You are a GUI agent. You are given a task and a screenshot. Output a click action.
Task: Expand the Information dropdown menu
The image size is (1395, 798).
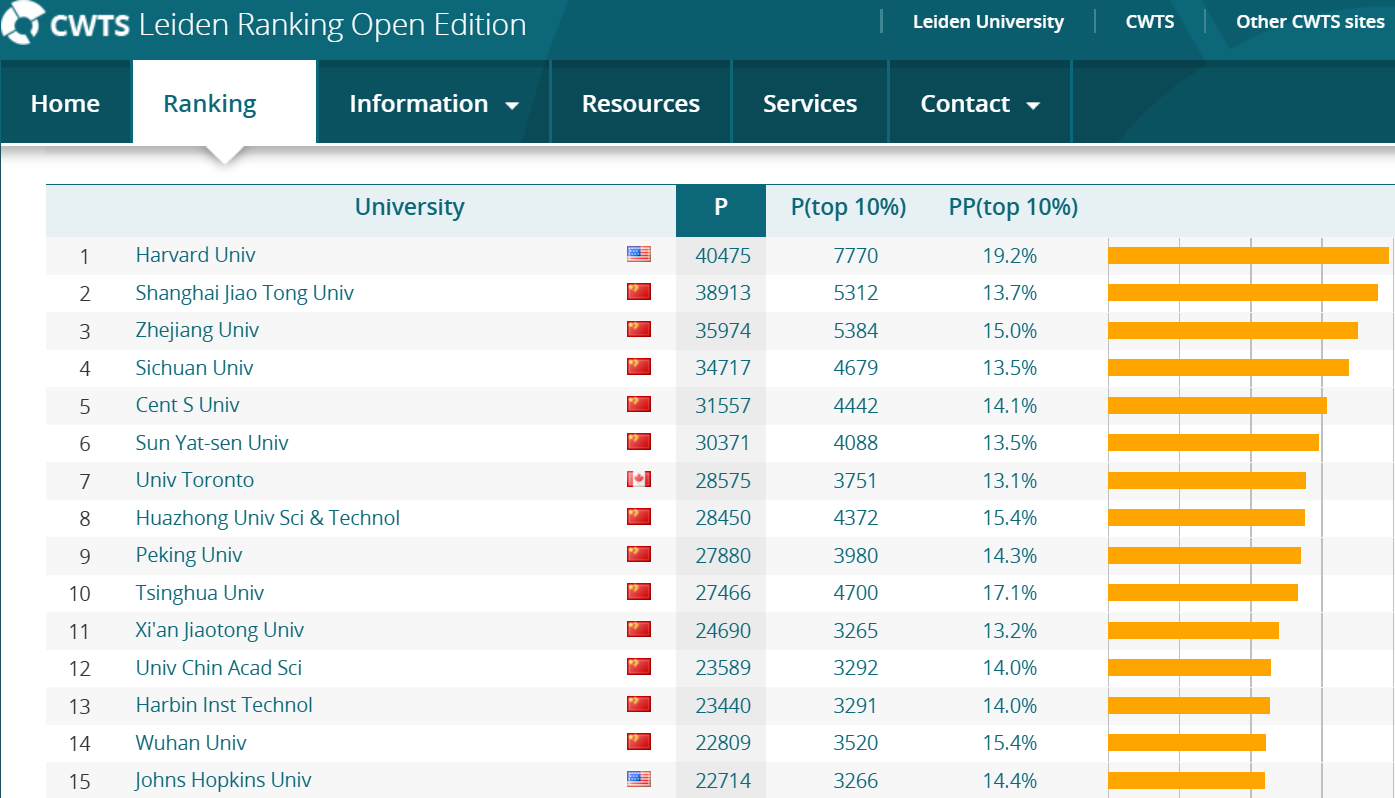(433, 104)
